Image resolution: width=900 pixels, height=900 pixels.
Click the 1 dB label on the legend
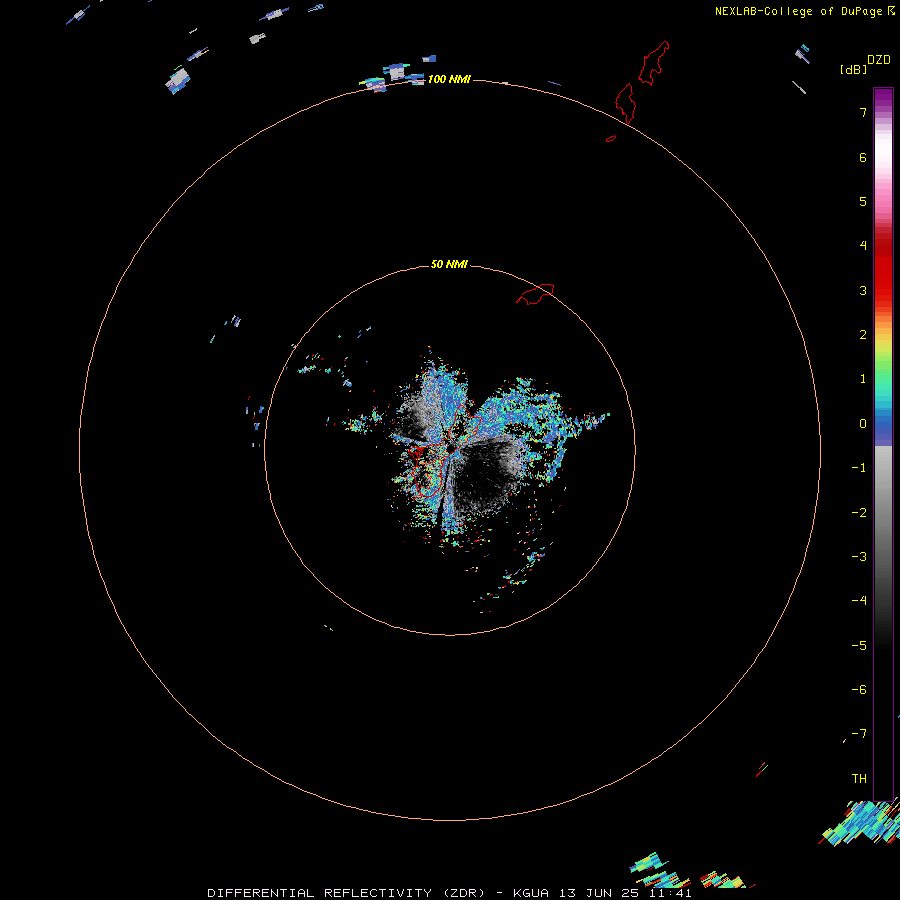click(863, 379)
